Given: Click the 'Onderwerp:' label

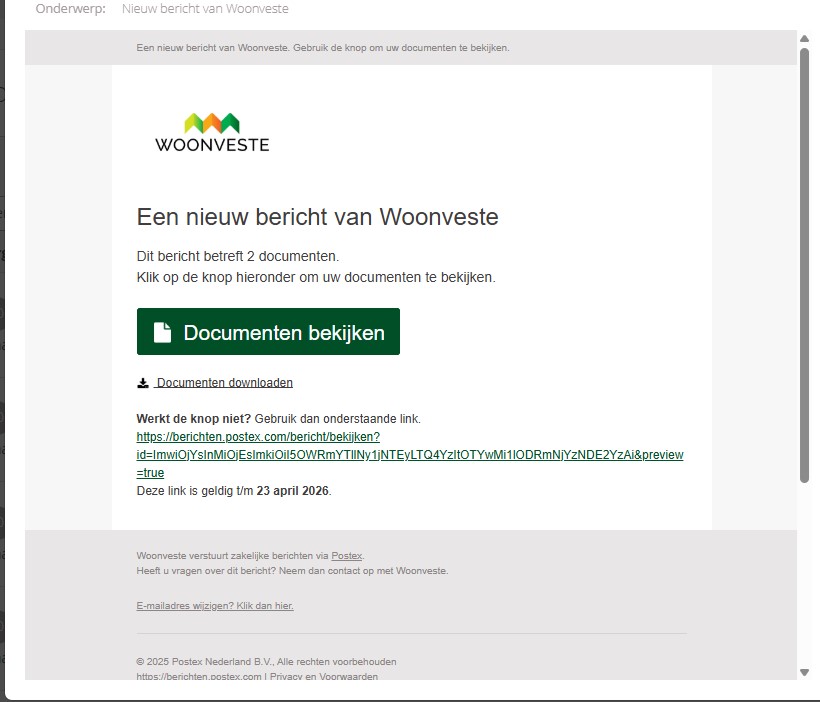Looking at the screenshot, I should click(70, 9).
